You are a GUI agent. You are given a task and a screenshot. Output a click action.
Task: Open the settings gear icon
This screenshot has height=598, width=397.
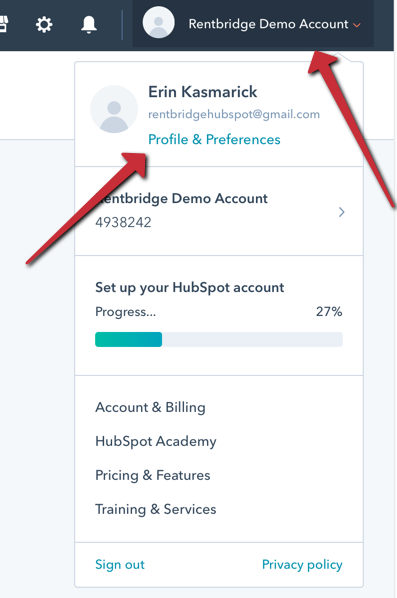[44, 25]
